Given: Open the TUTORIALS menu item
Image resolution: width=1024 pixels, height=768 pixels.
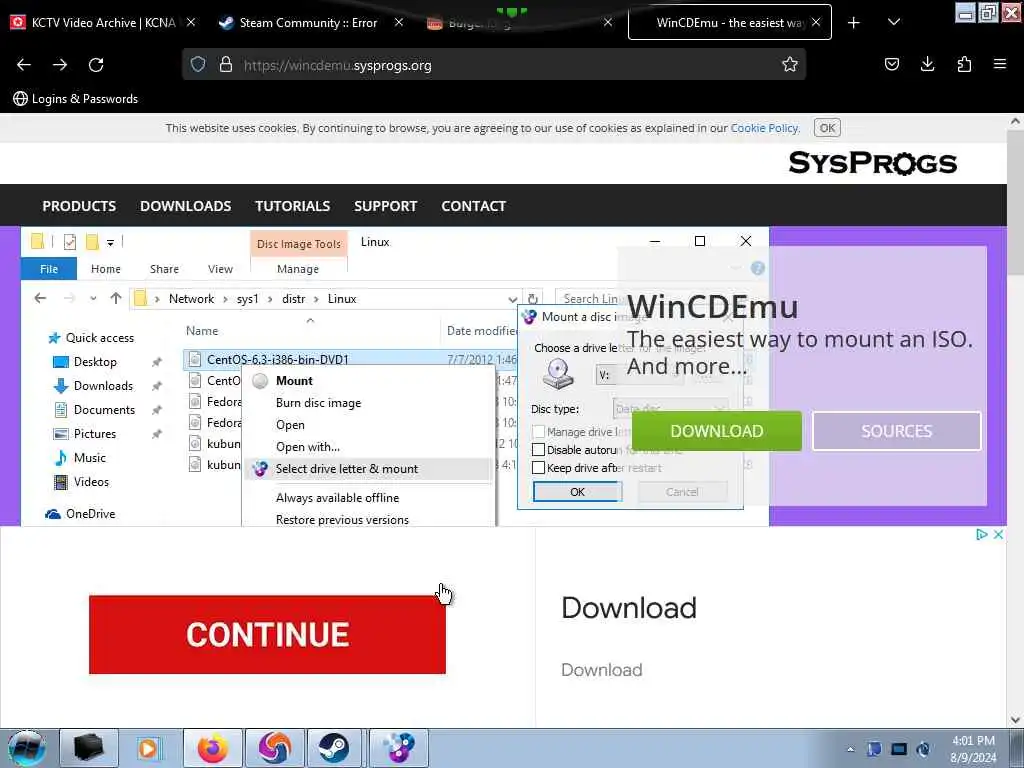Looking at the screenshot, I should pyautogui.click(x=293, y=206).
